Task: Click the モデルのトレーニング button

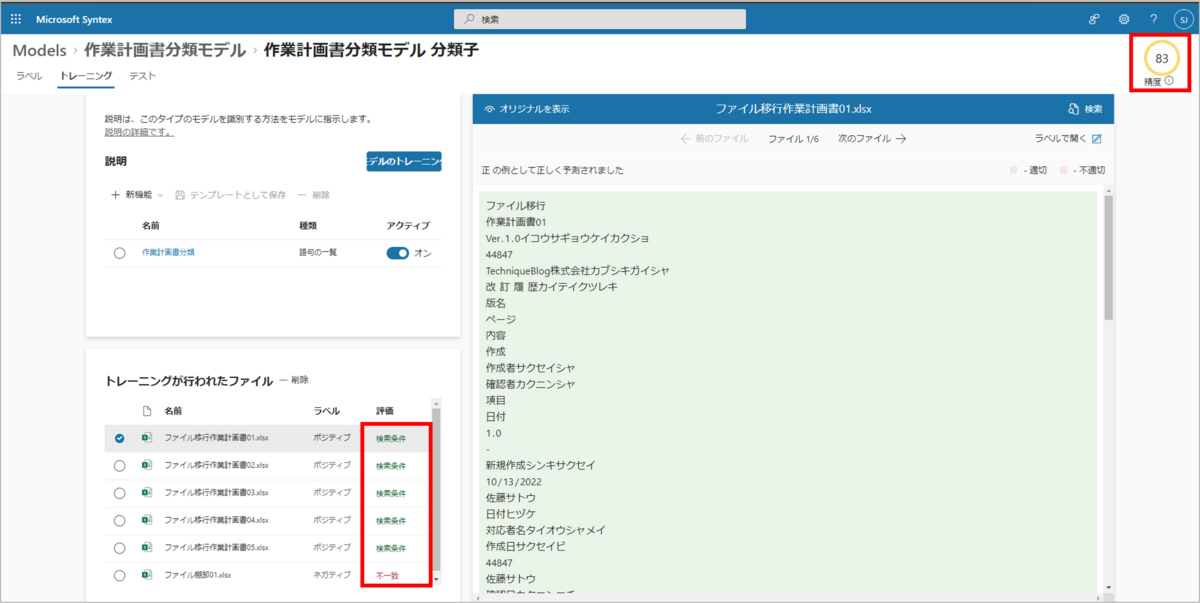Action: click(404, 161)
